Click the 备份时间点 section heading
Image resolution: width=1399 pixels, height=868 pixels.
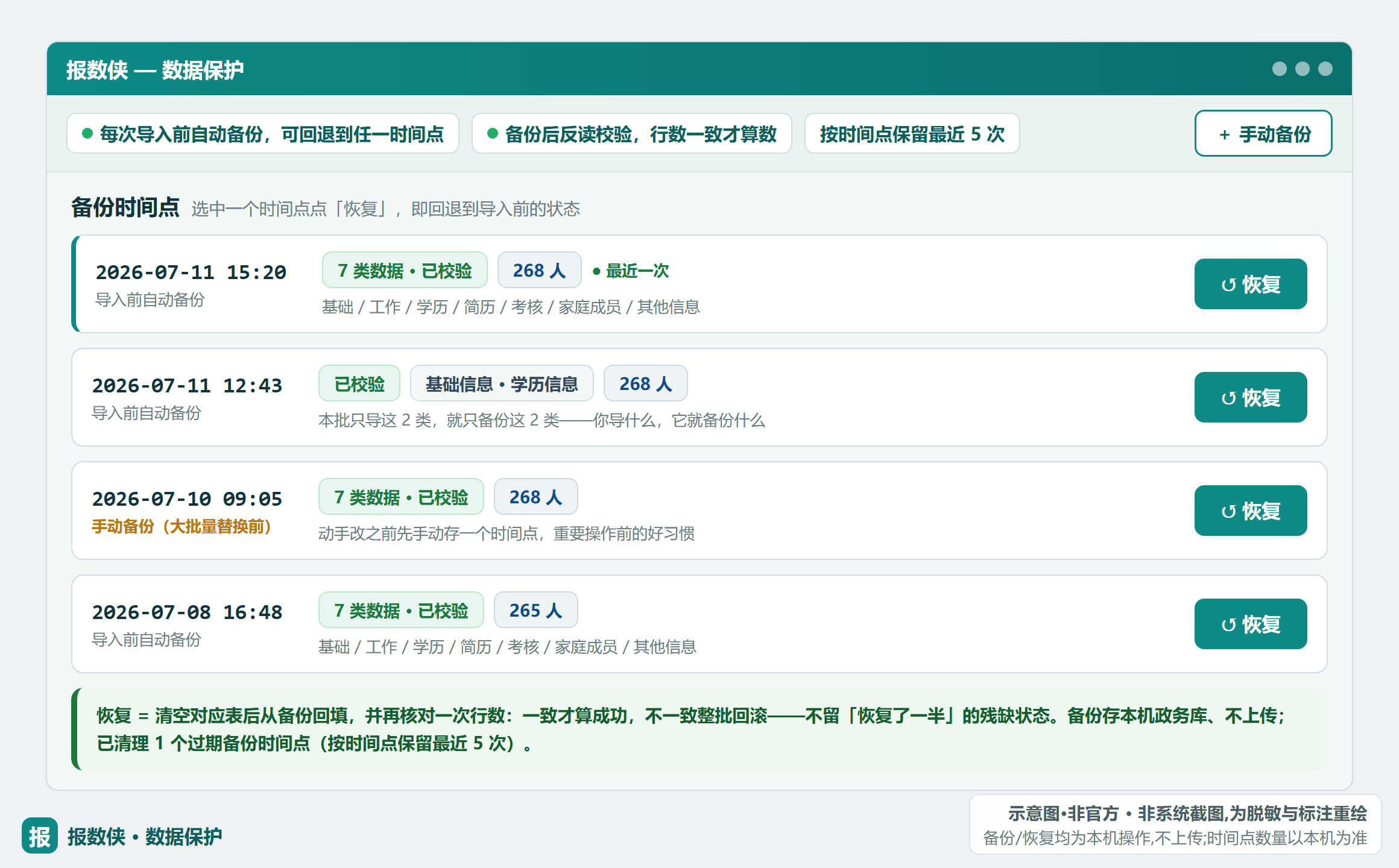tap(125, 207)
